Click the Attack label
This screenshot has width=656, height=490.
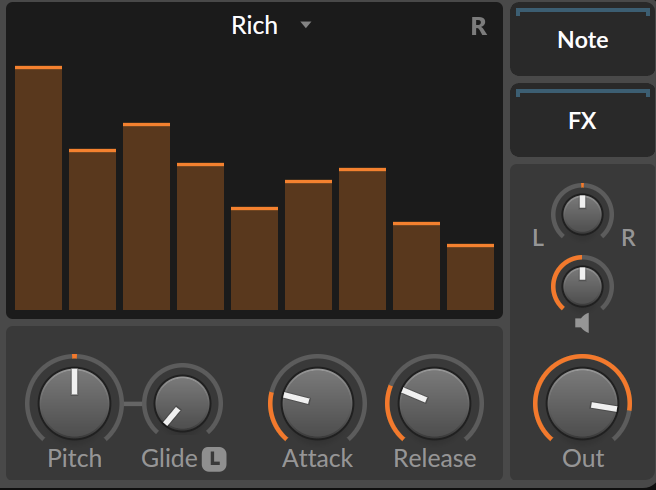point(318,459)
